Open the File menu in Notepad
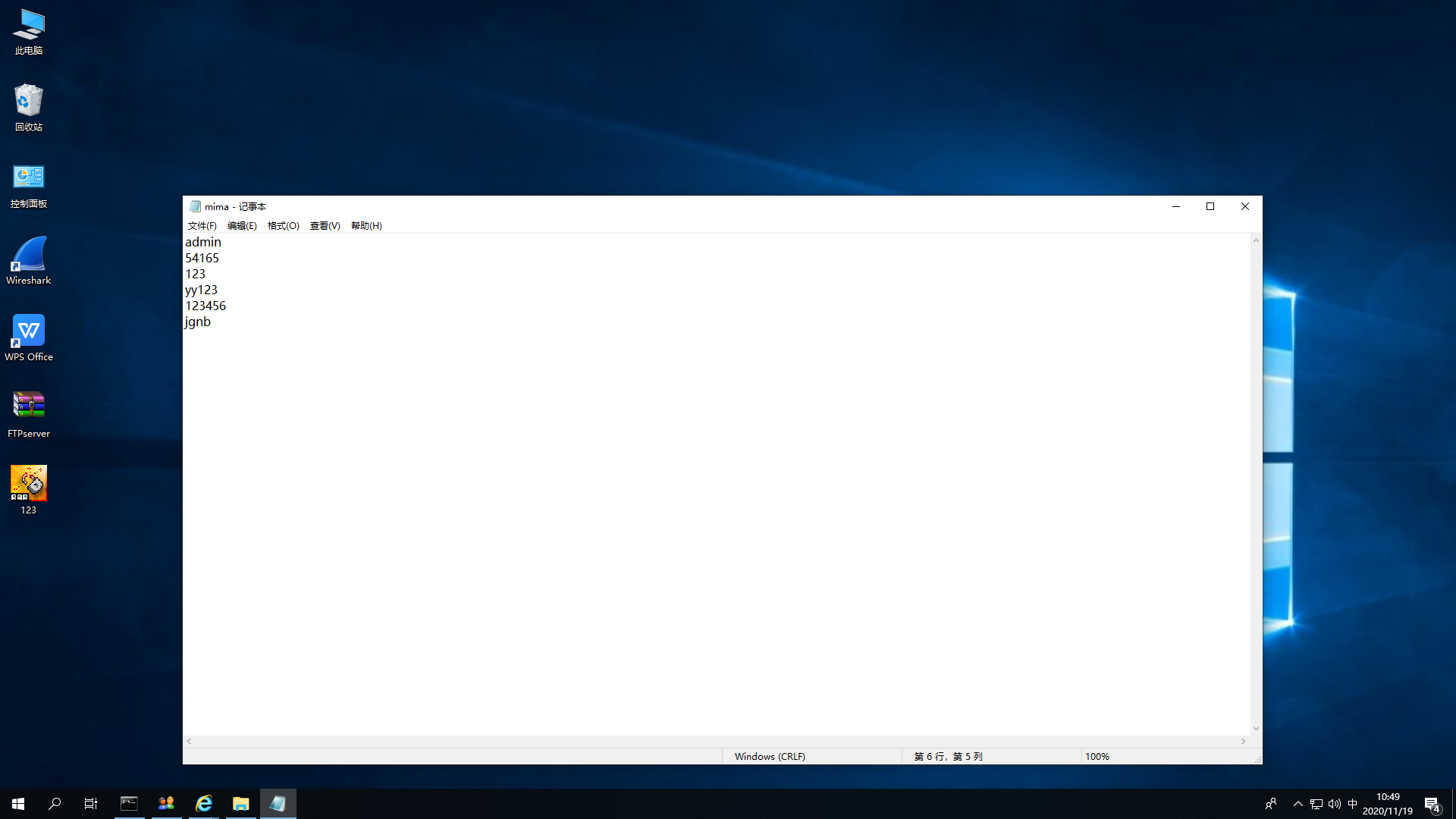Viewport: 1456px width, 819px height. [x=202, y=226]
